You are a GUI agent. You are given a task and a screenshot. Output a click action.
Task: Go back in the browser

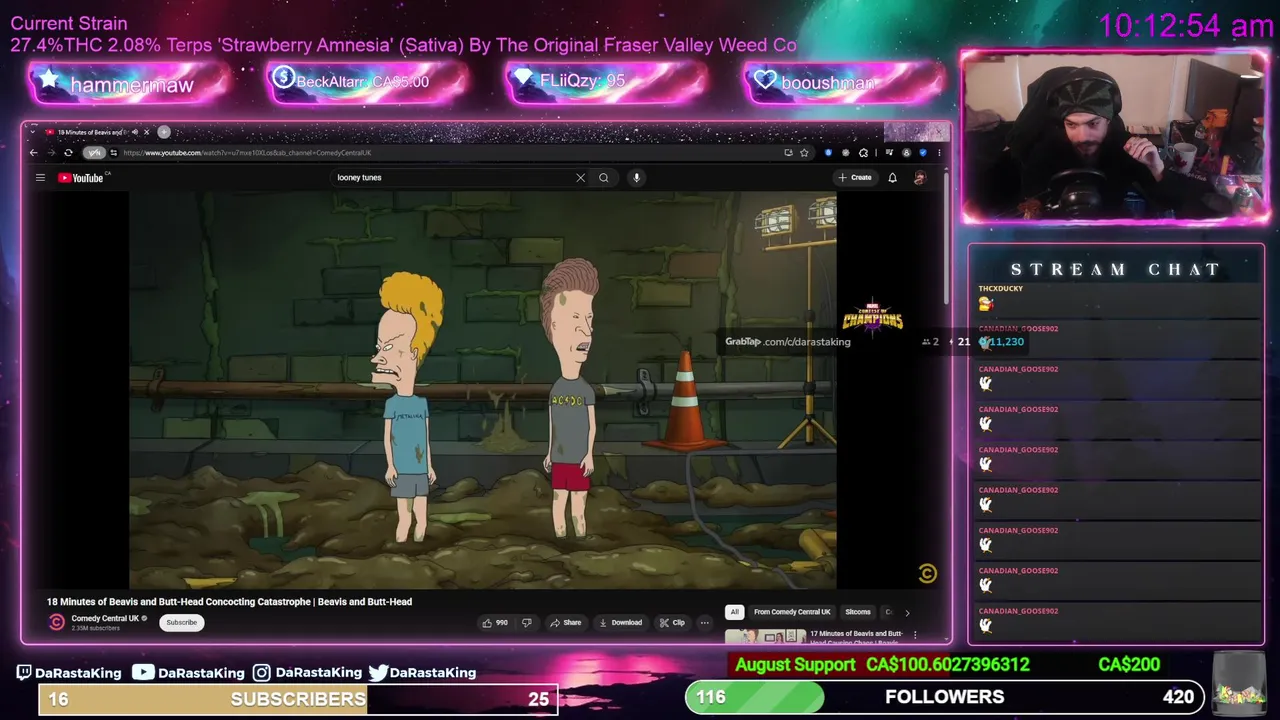pos(33,153)
